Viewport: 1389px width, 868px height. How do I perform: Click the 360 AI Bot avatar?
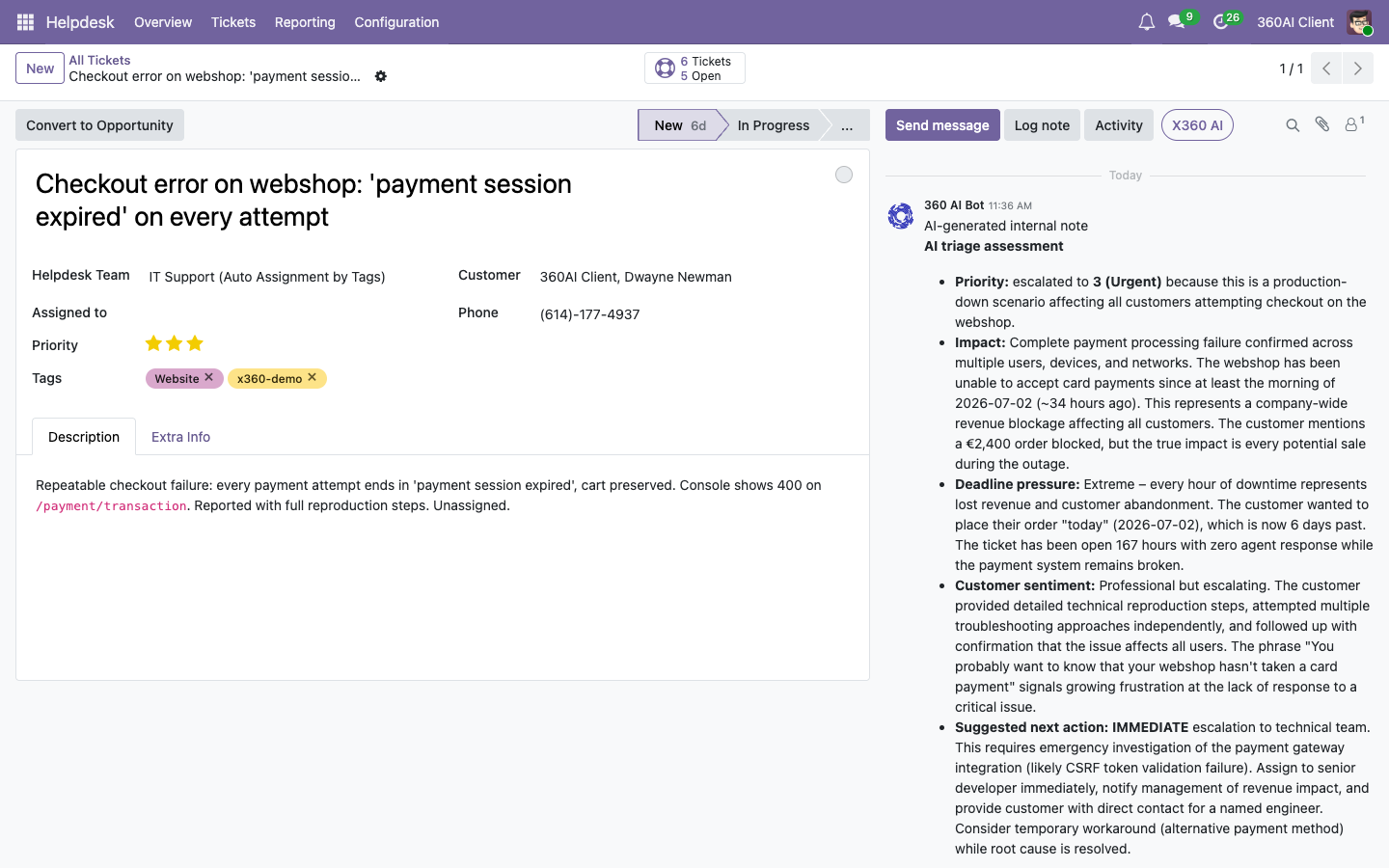point(901,216)
